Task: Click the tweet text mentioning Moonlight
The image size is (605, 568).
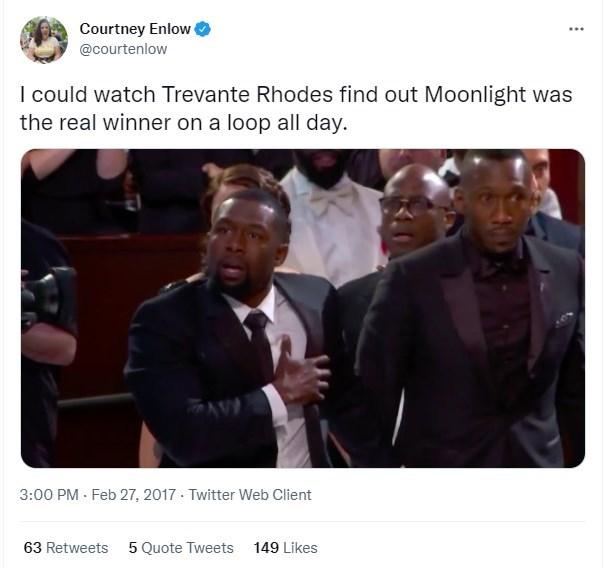Action: point(296,108)
